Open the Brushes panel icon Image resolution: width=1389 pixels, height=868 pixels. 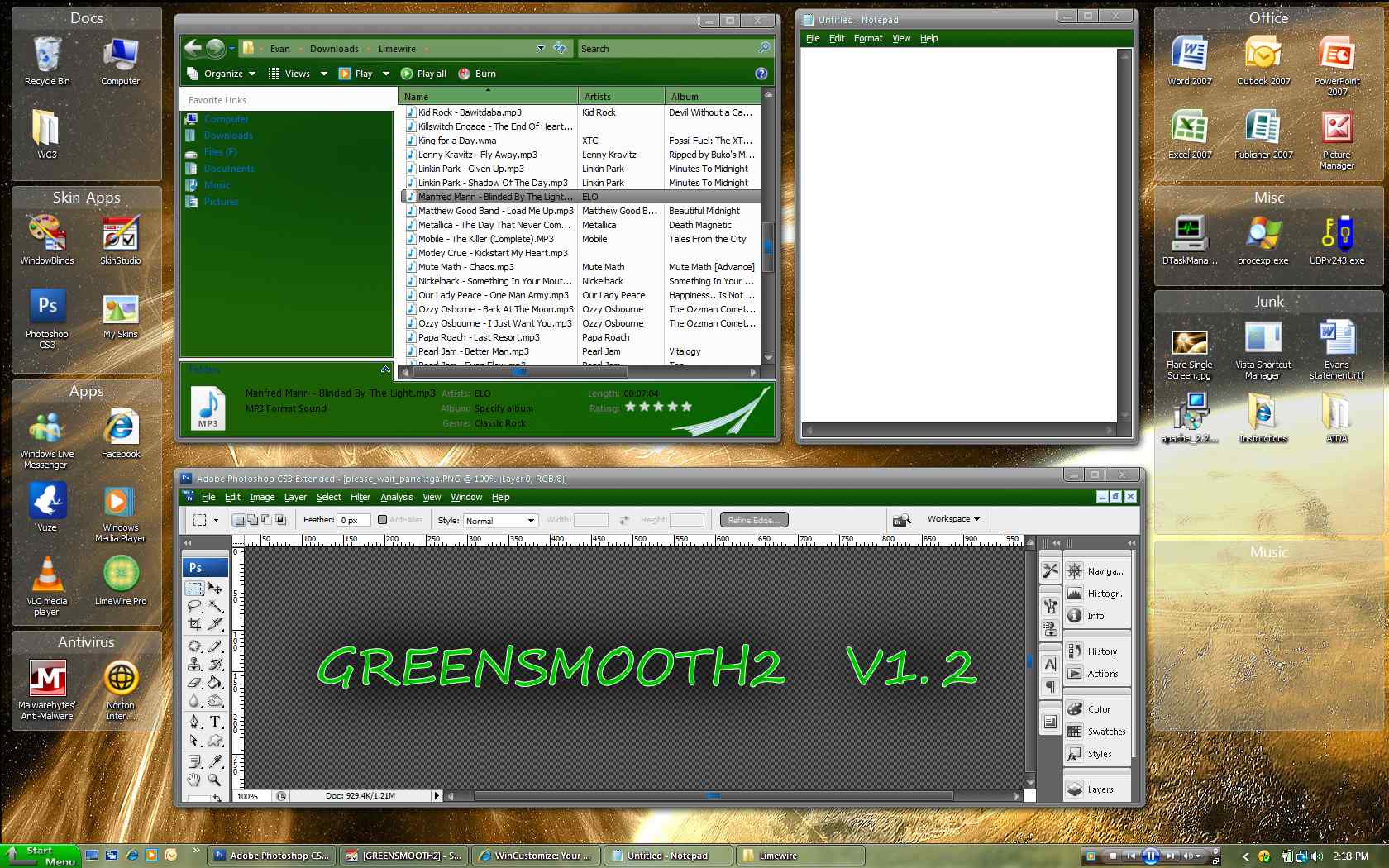(1050, 606)
